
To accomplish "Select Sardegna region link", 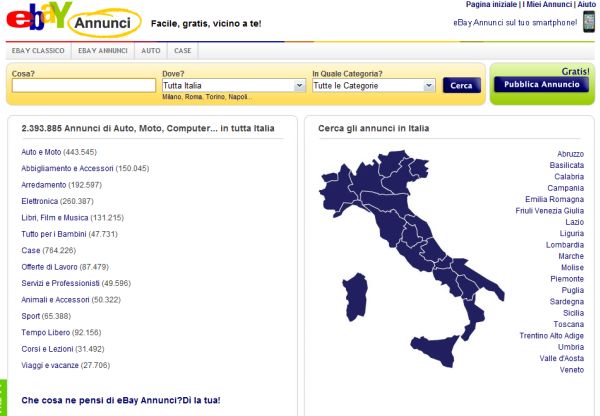I will [567, 302].
